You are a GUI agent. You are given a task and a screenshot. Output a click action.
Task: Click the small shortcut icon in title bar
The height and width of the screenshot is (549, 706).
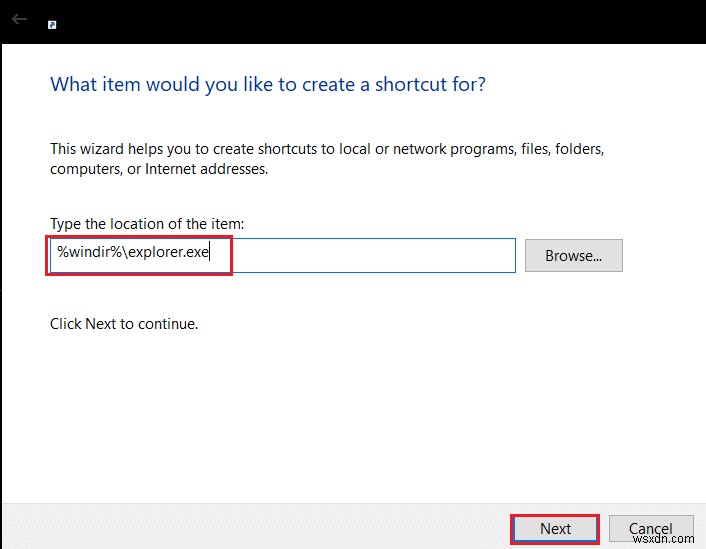(52, 24)
